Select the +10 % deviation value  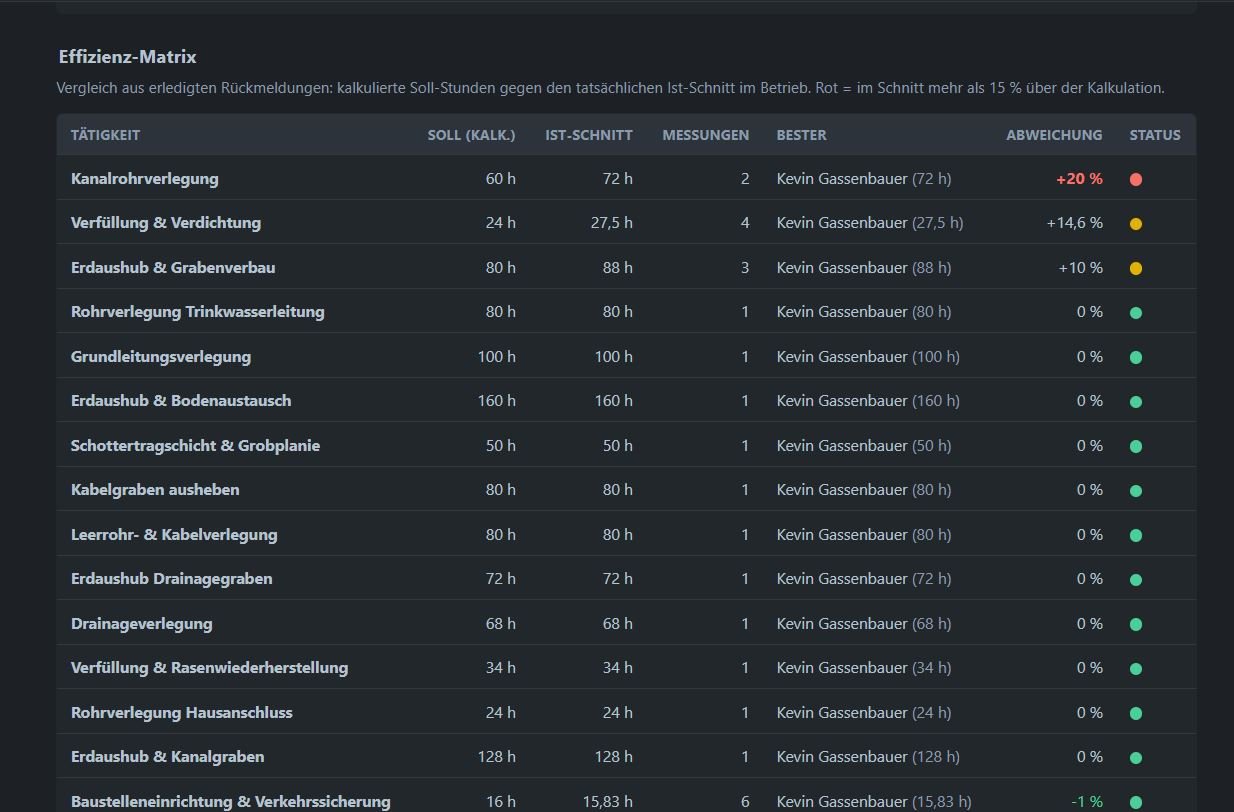pos(1081,268)
